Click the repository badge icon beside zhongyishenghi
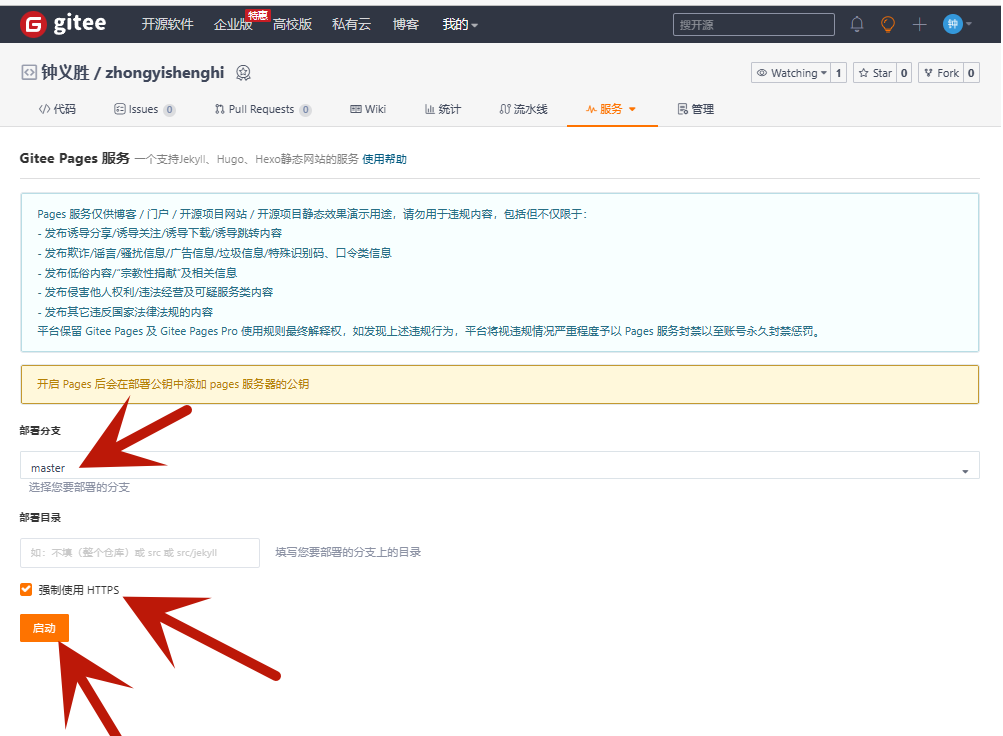 click(x=243, y=73)
